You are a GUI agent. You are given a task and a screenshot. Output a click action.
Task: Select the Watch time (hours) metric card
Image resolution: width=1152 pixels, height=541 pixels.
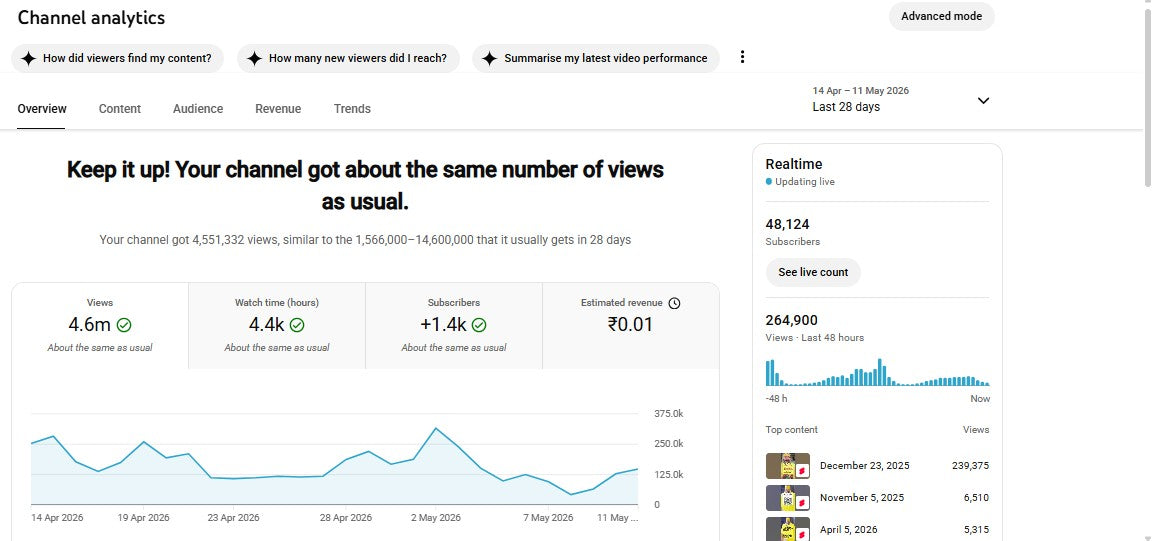[x=277, y=326]
